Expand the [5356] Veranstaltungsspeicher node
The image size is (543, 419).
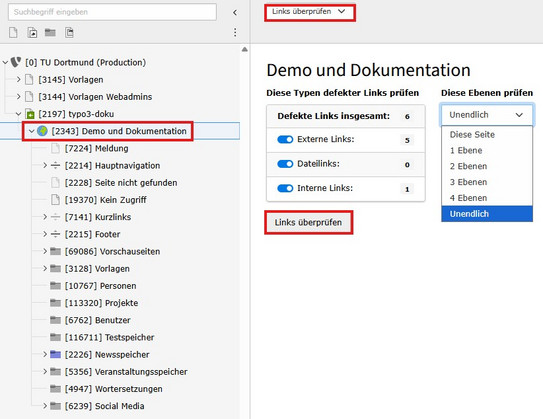[45, 372]
